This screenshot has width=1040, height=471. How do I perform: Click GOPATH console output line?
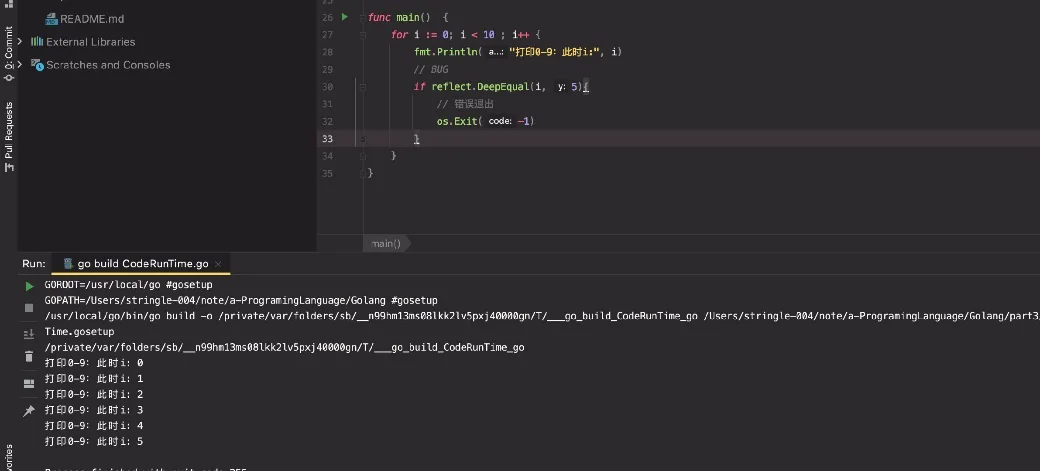point(241,301)
